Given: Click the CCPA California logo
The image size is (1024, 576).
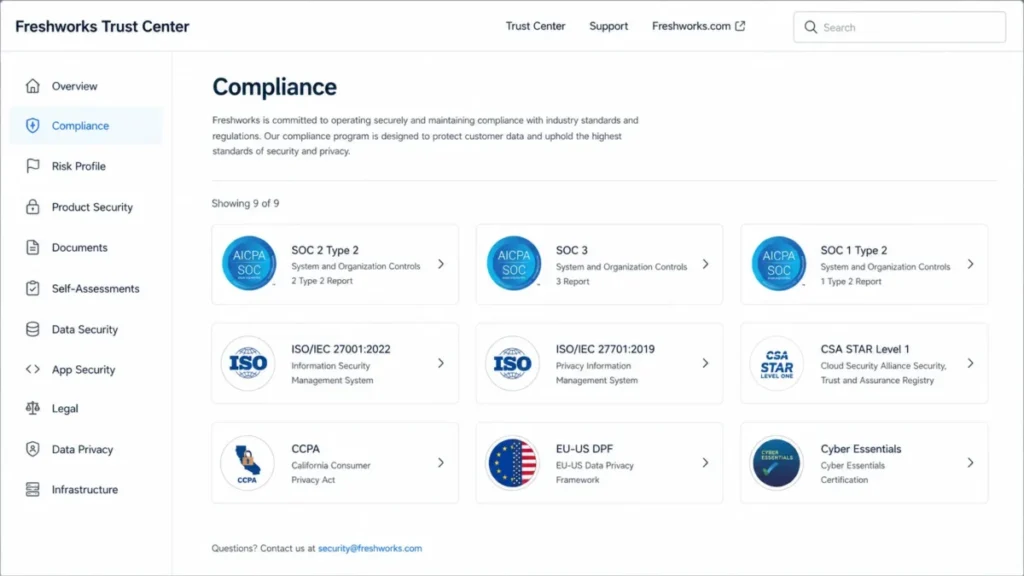Looking at the screenshot, I should [x=248, y=462].
